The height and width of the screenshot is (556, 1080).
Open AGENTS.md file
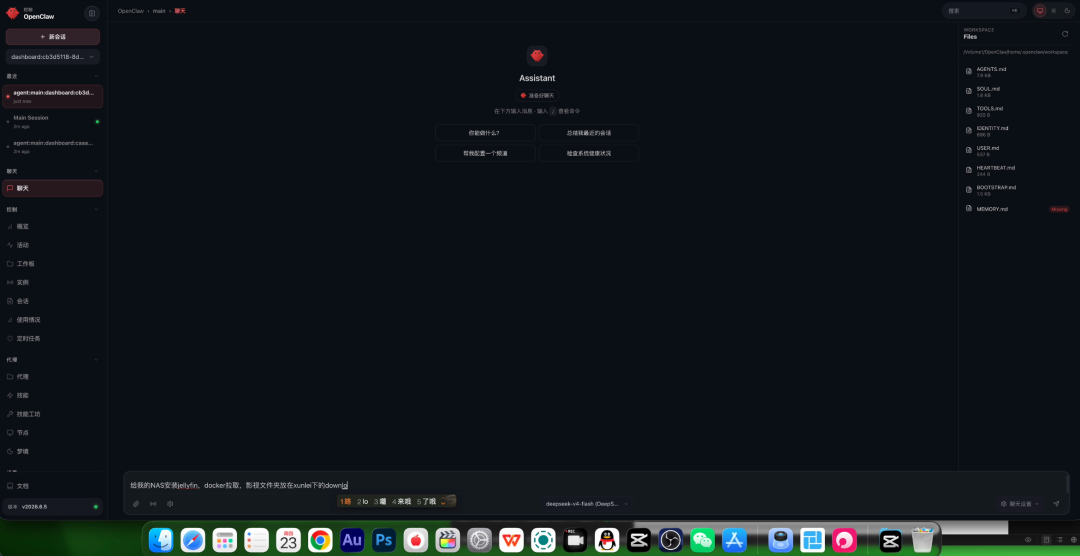pyautogui.click(x=1017, y=72)
